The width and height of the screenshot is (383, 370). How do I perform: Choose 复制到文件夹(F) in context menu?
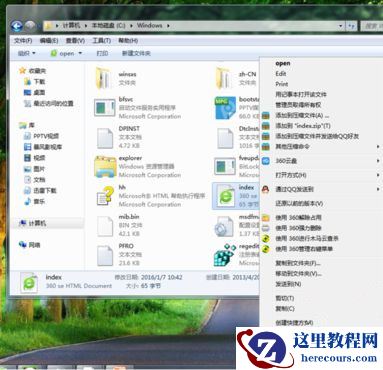(x=298, y=263)
